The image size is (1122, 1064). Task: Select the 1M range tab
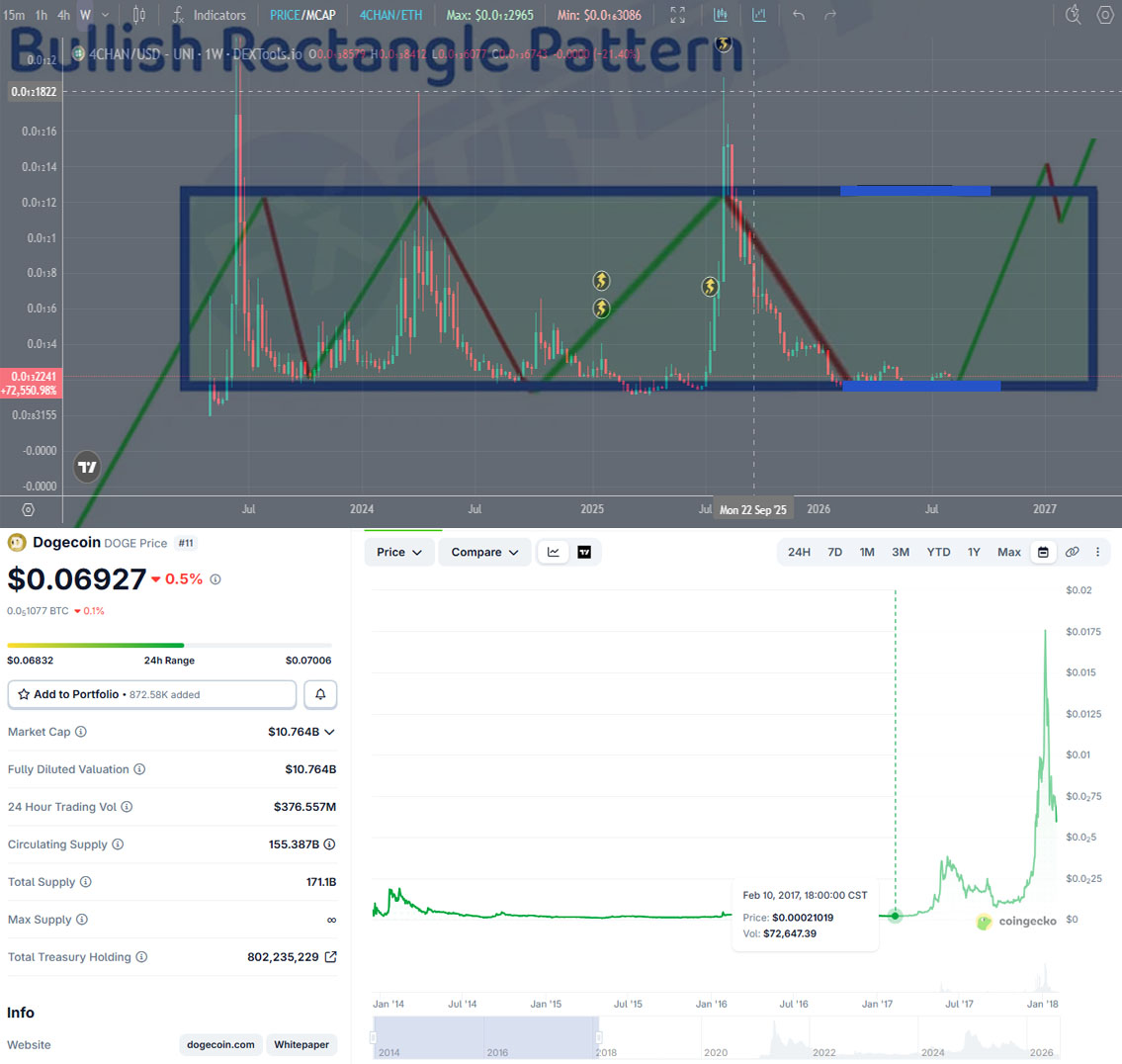click(867, 552)
